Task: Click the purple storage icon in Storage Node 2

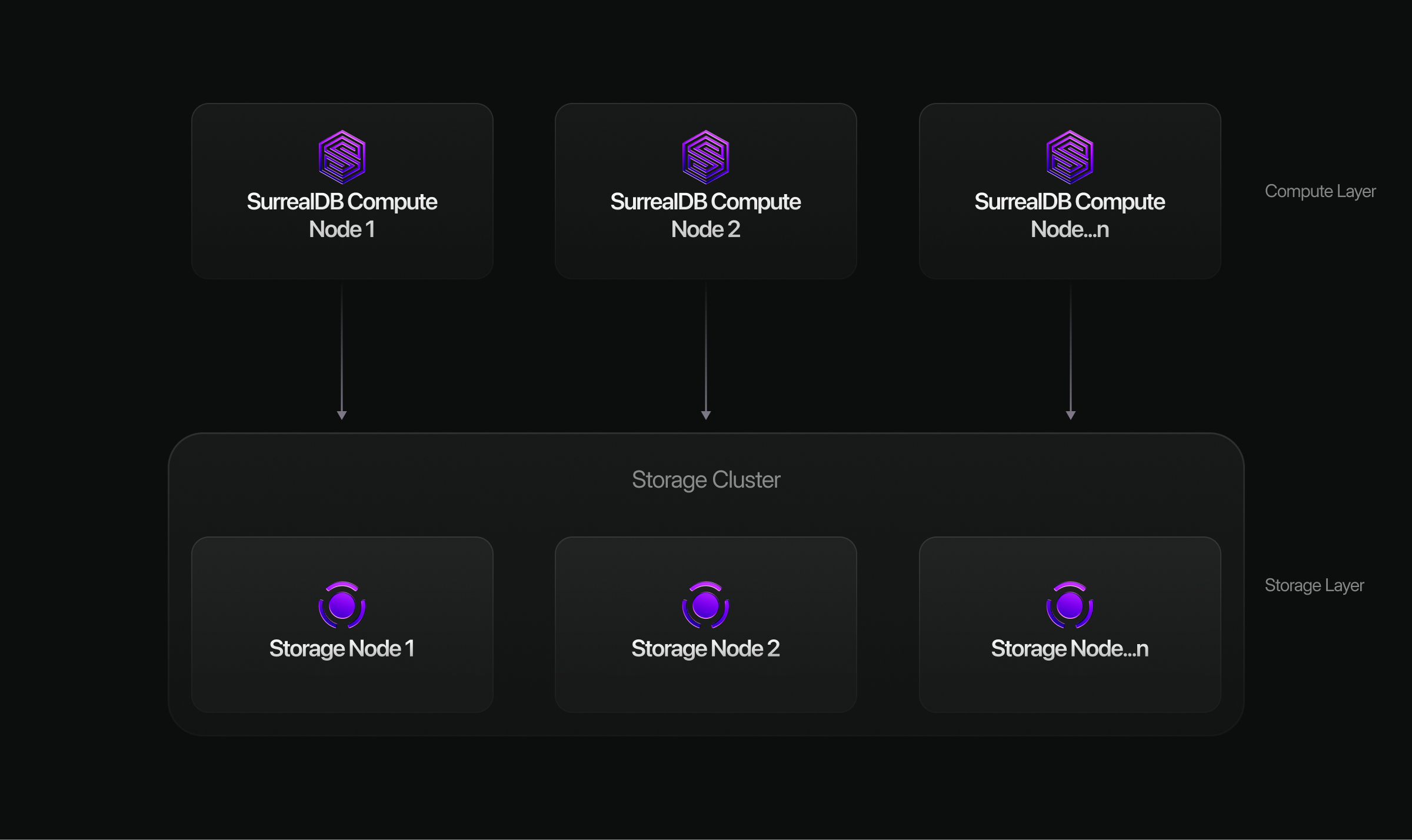Action: point(705,605)
